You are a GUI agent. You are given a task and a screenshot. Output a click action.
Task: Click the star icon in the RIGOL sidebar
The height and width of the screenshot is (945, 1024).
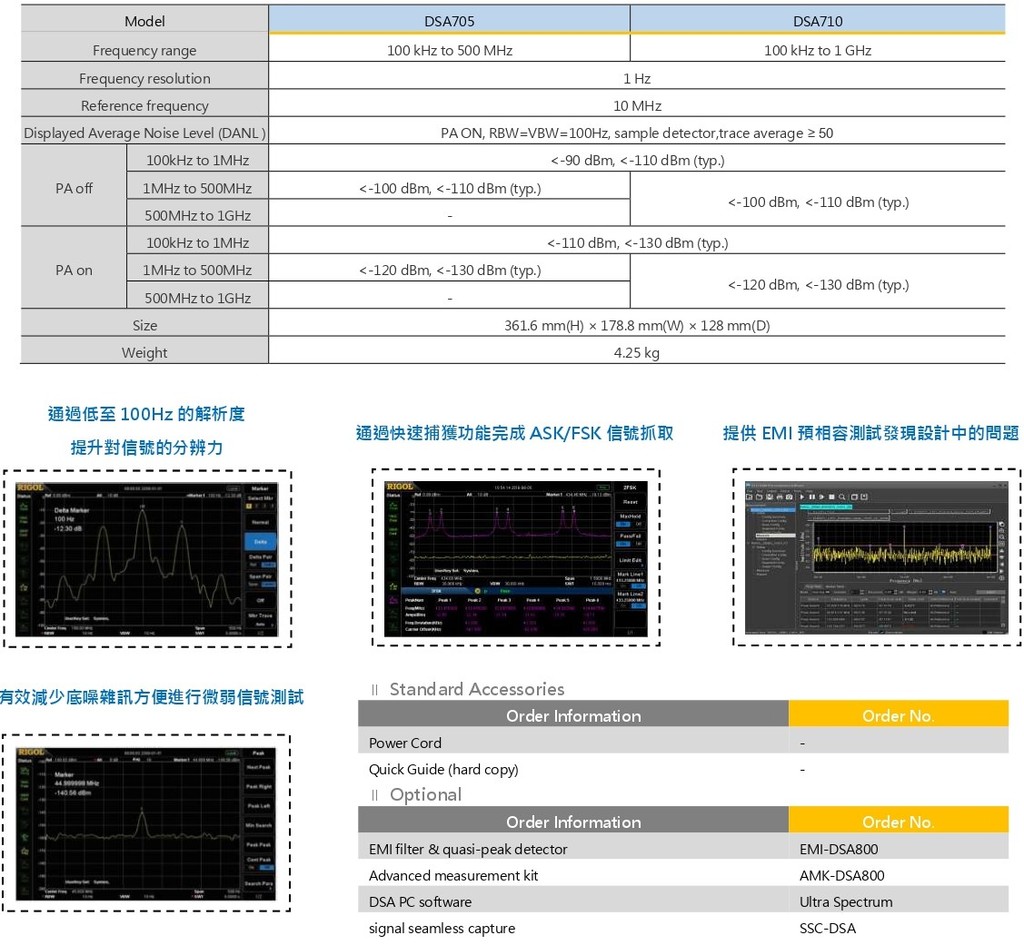pos(23,587)
